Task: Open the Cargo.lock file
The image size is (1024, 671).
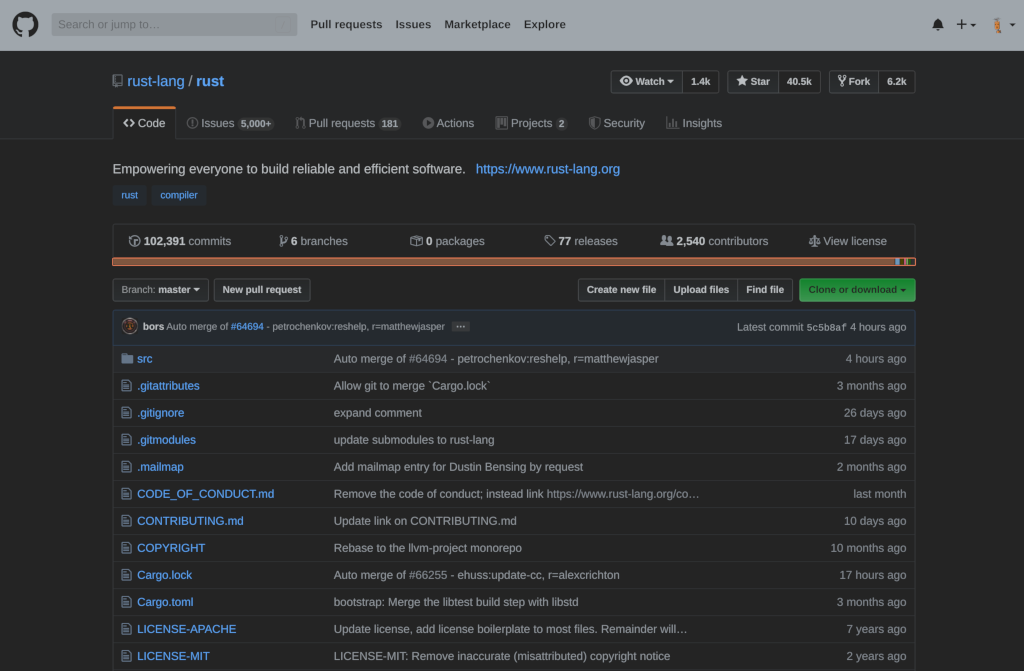Action: 165,575
